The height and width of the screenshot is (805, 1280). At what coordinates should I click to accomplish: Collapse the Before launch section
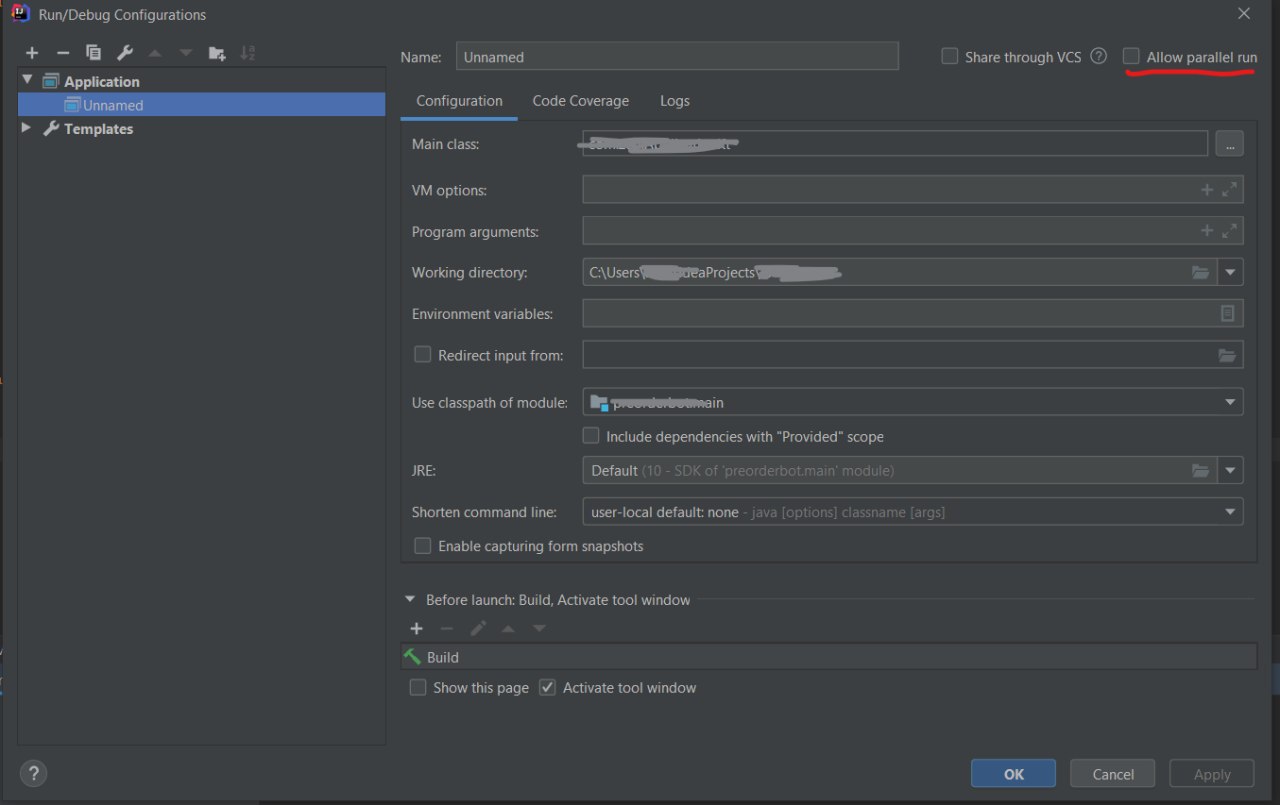coord(410,600)
